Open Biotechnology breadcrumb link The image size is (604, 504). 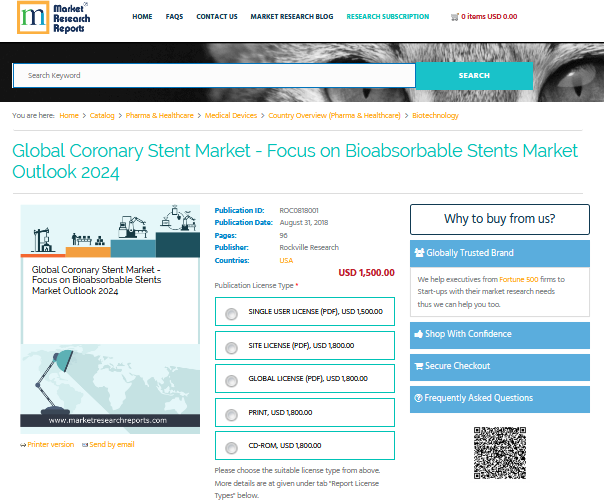[435, 116]
